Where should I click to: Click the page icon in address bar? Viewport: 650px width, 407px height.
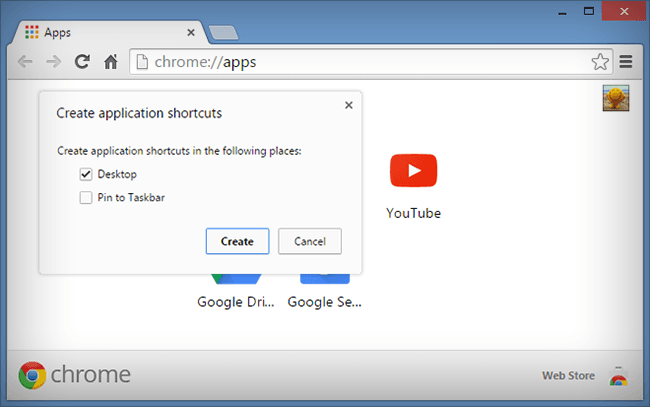(142, 62)
